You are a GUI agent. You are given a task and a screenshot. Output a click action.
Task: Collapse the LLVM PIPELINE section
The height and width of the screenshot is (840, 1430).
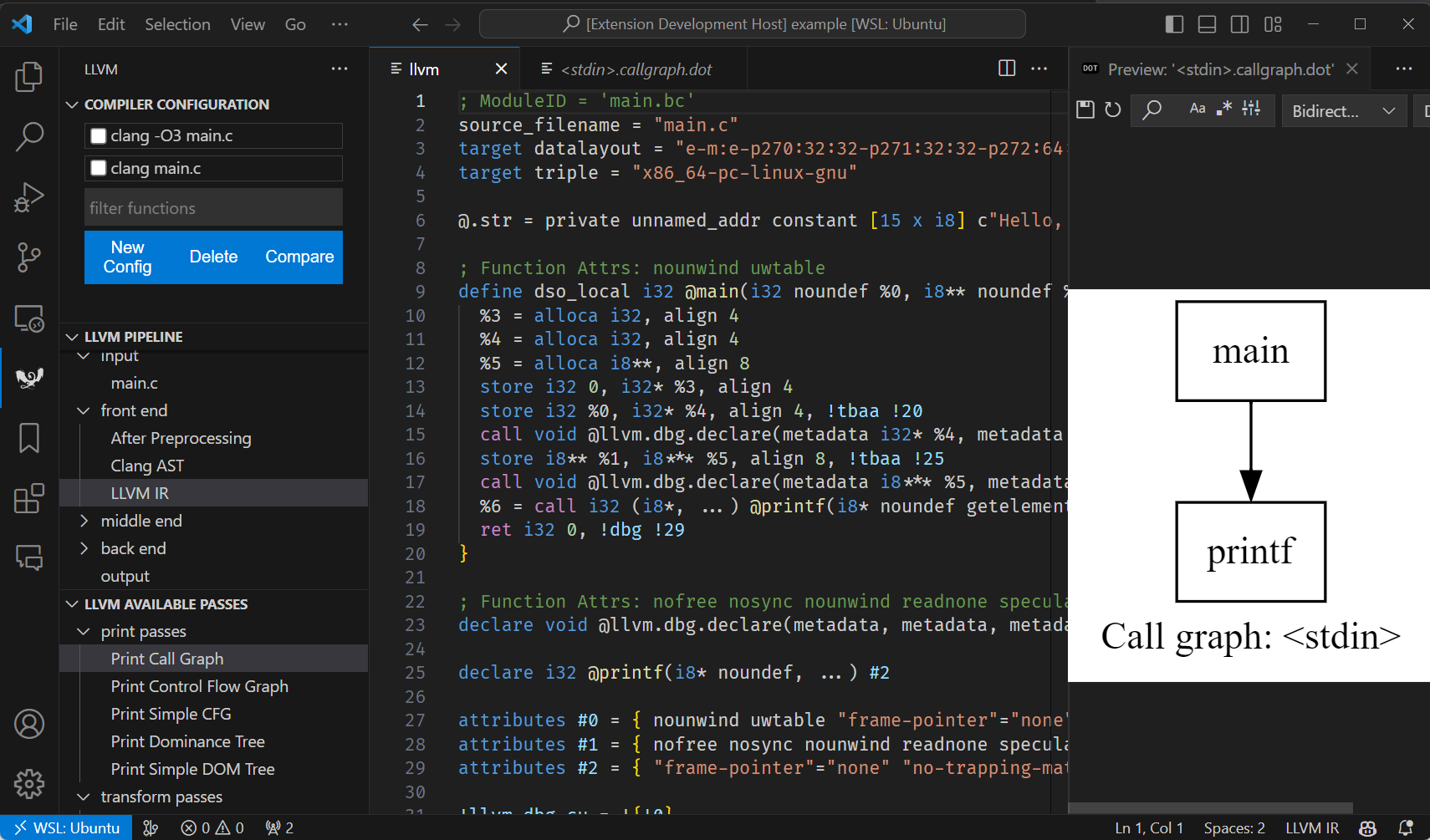pos(72,337)
